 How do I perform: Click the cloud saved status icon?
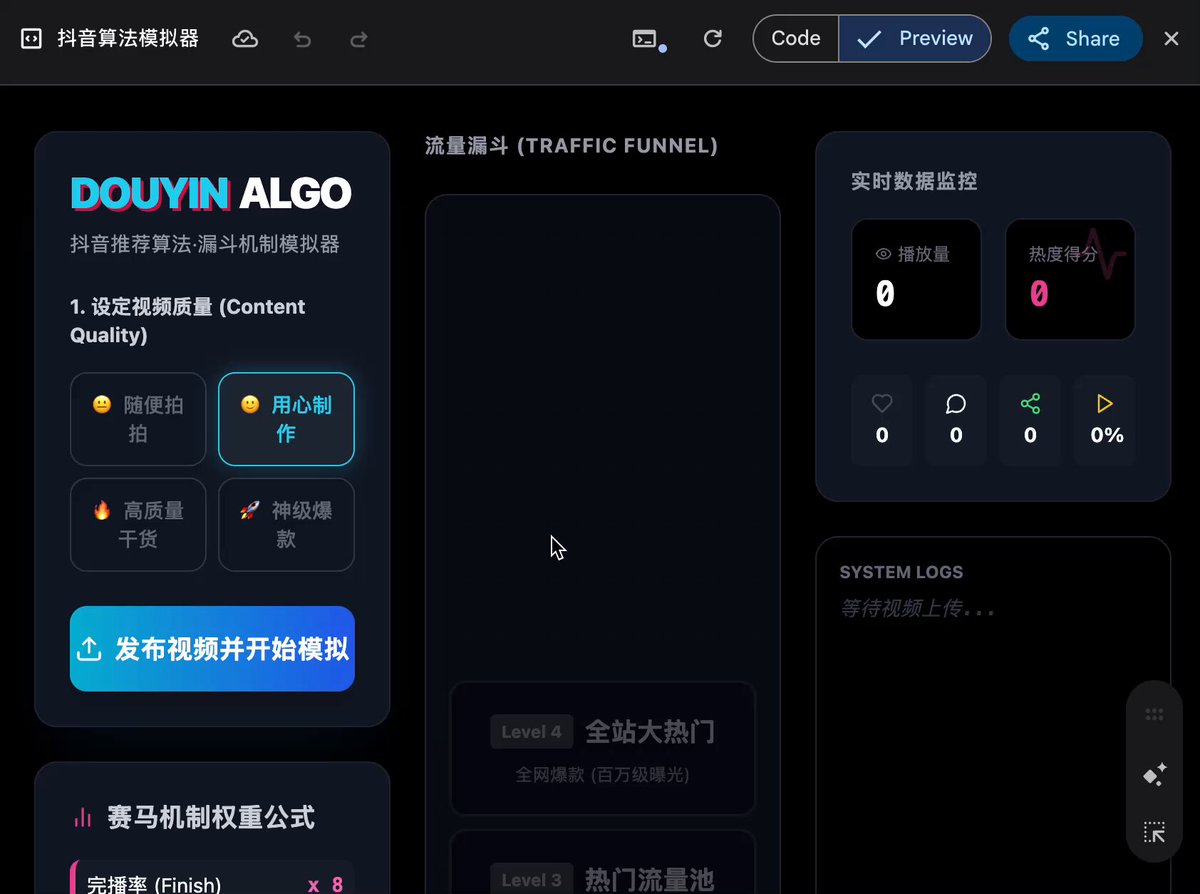[x=245, y=39]
